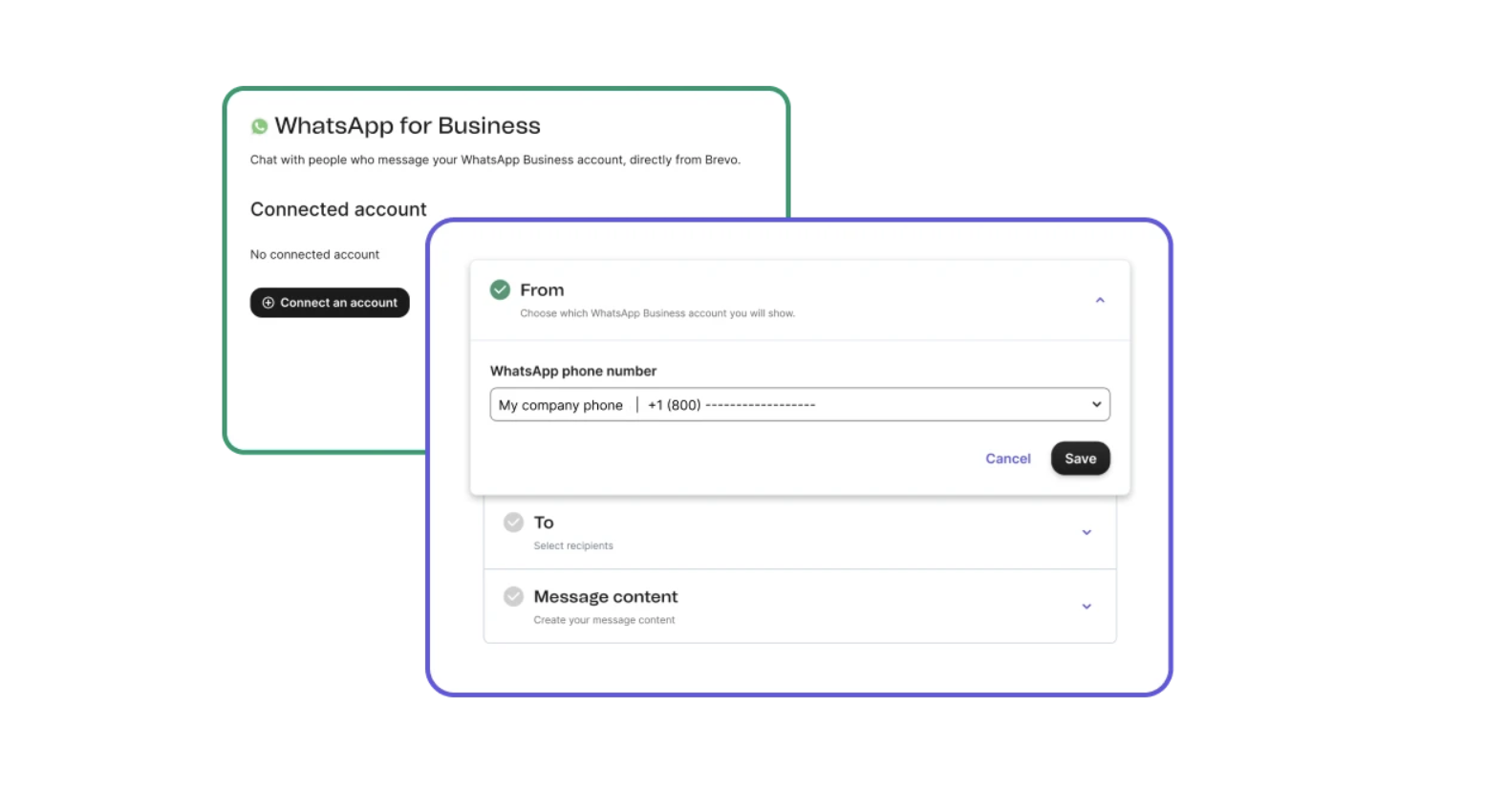Expand the Message content chevron
This screenshot has height=812, width=1506.
pyautogui.click(x=1086, y=607)
